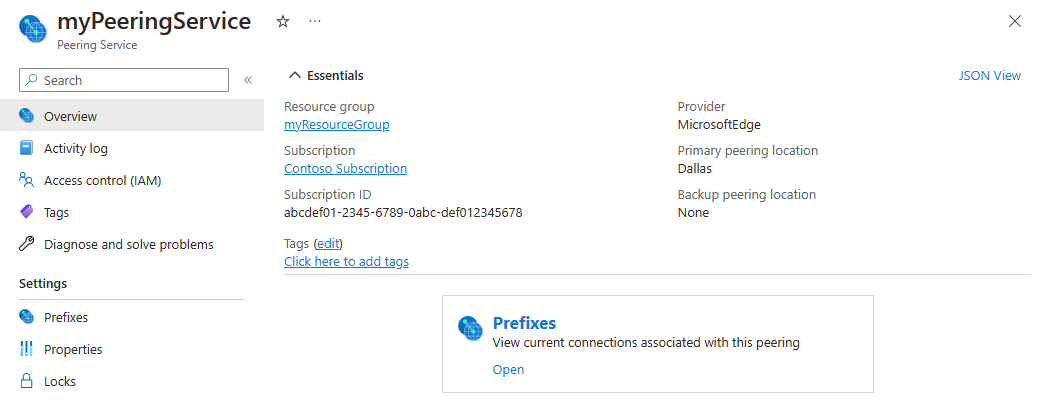
Task: Open the more options ellipsis menu
Action: coord(315,21)
